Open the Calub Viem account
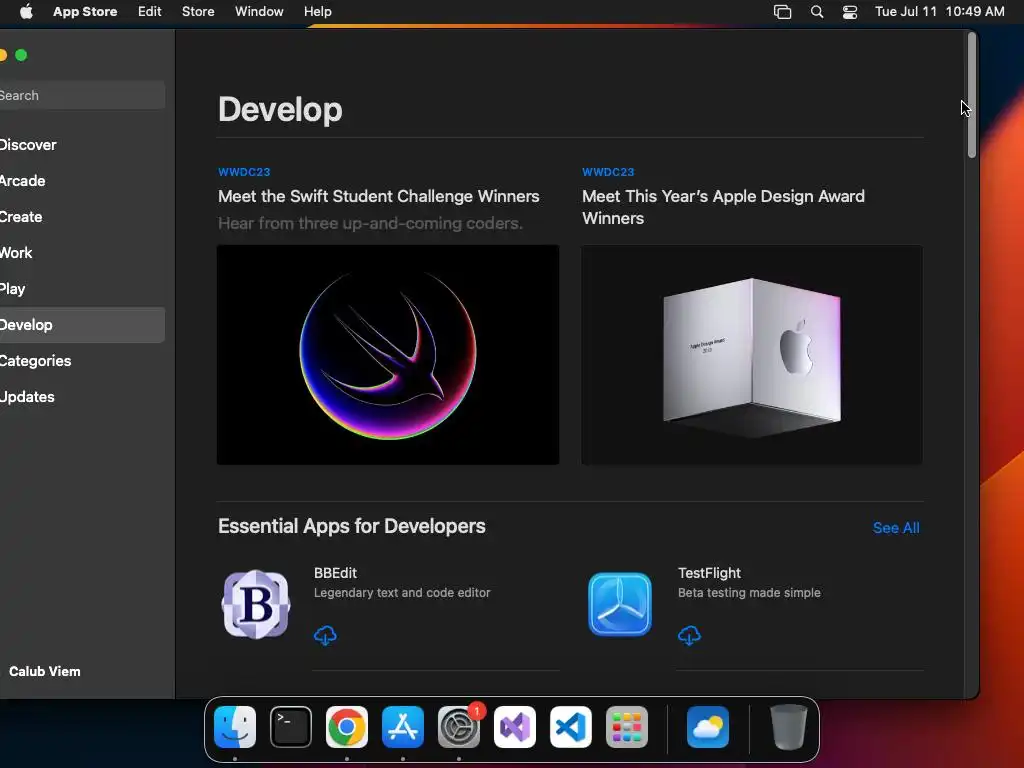Viewport: 1024px width, 768px height. coord(44,671)
